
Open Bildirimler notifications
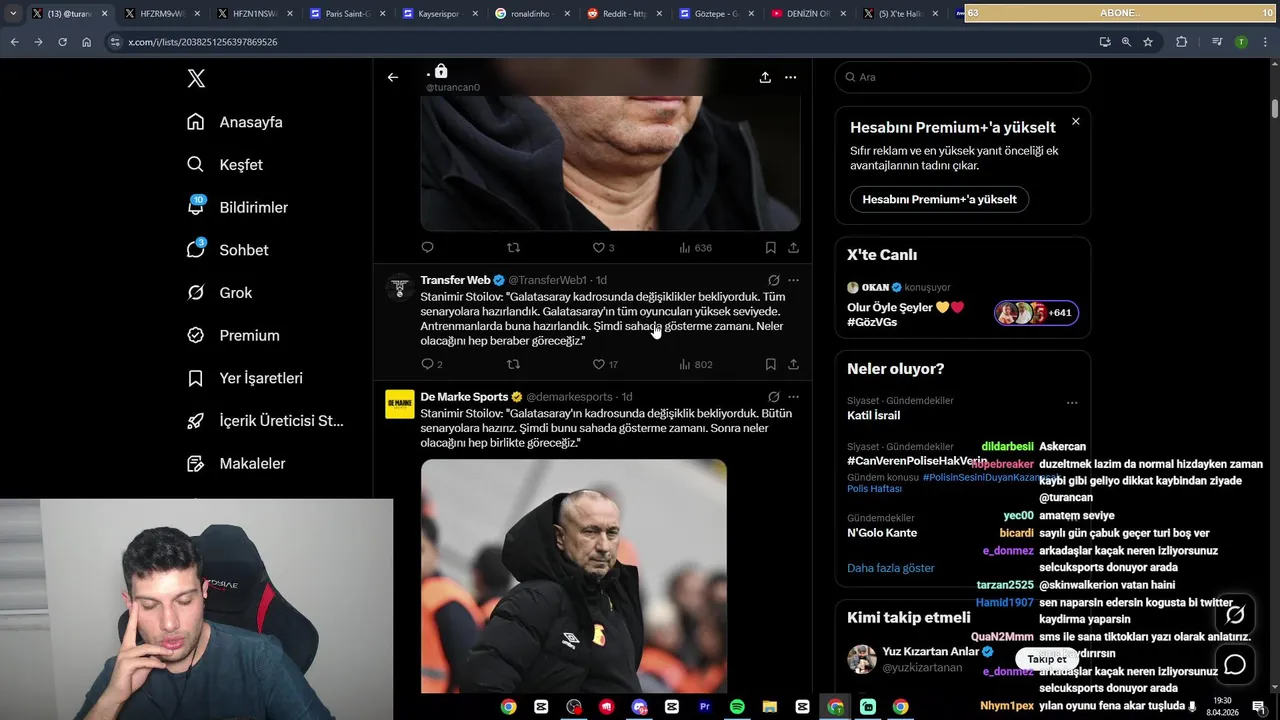tap(237, 207)
